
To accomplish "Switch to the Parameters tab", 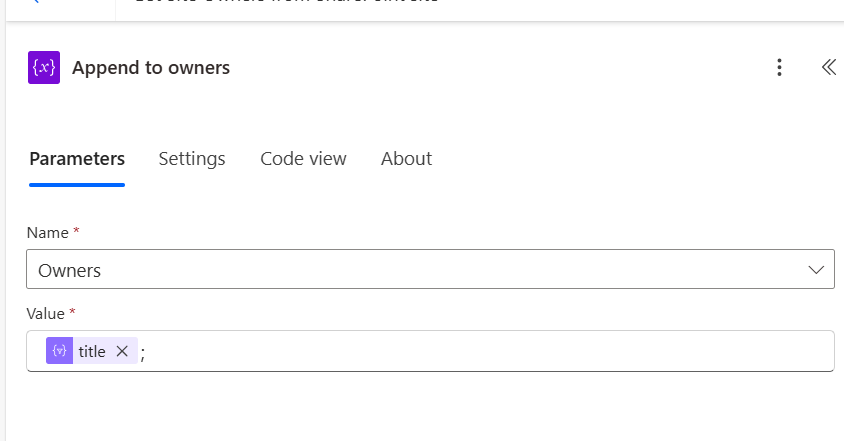I will pos(77,159).
